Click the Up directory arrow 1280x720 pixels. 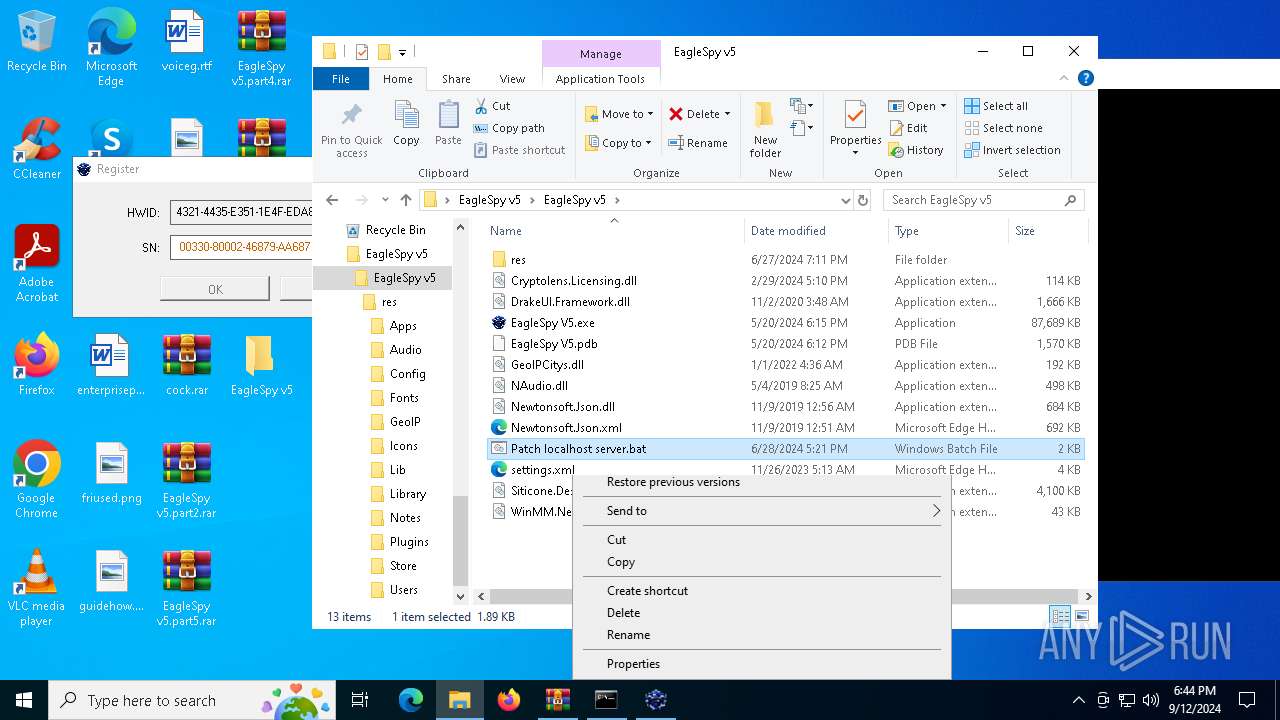pyautogui.click(x=405, y=200)
